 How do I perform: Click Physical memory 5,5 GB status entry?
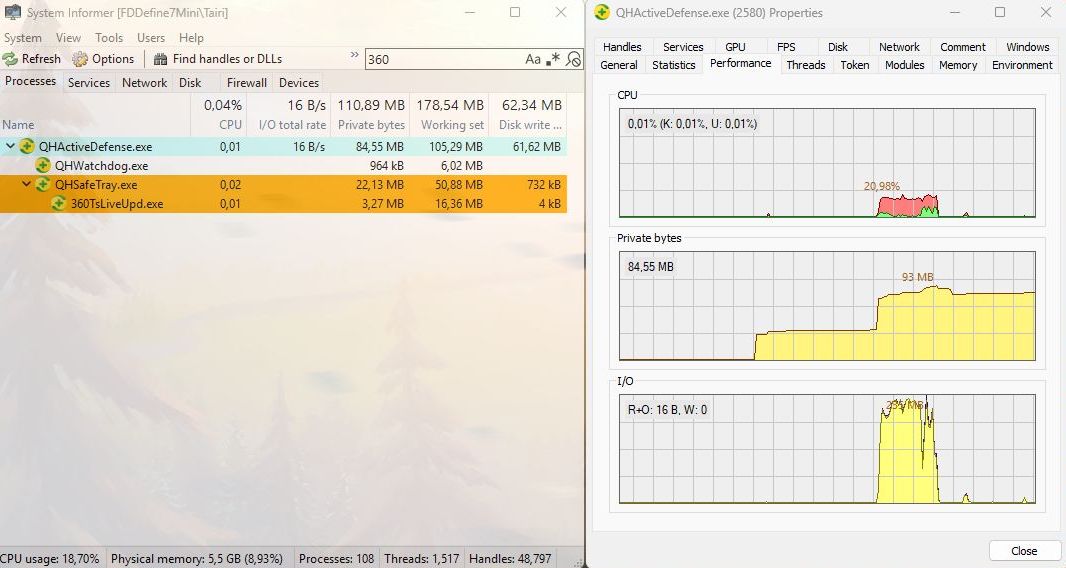click(196, 558)
